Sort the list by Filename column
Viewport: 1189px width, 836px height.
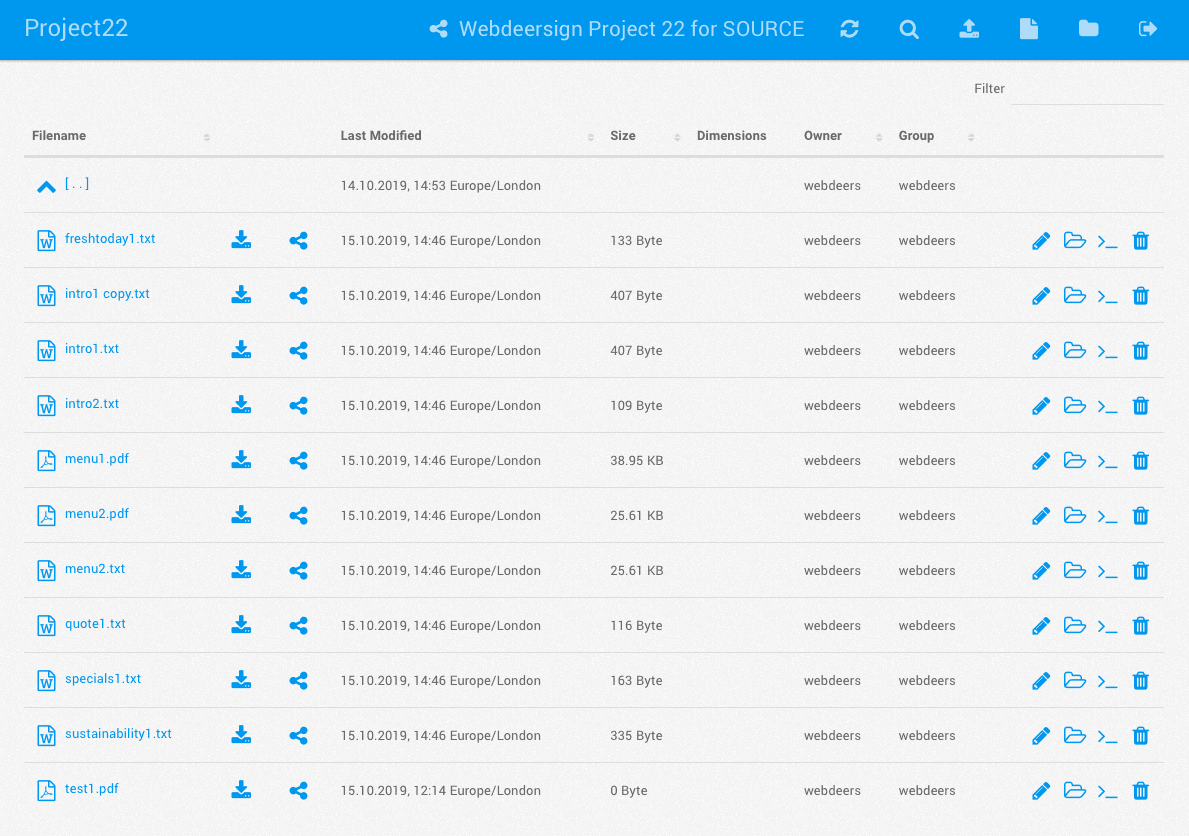pyautogui.click(x=59, y=136)
